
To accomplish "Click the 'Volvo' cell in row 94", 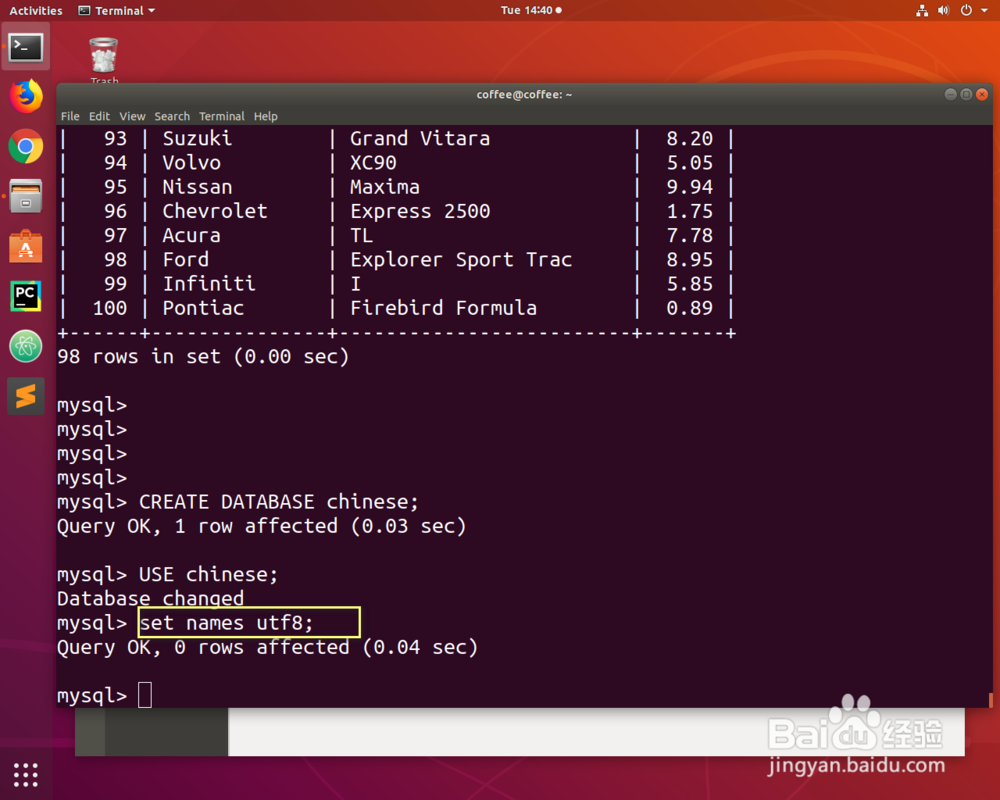I will [191, 163].
